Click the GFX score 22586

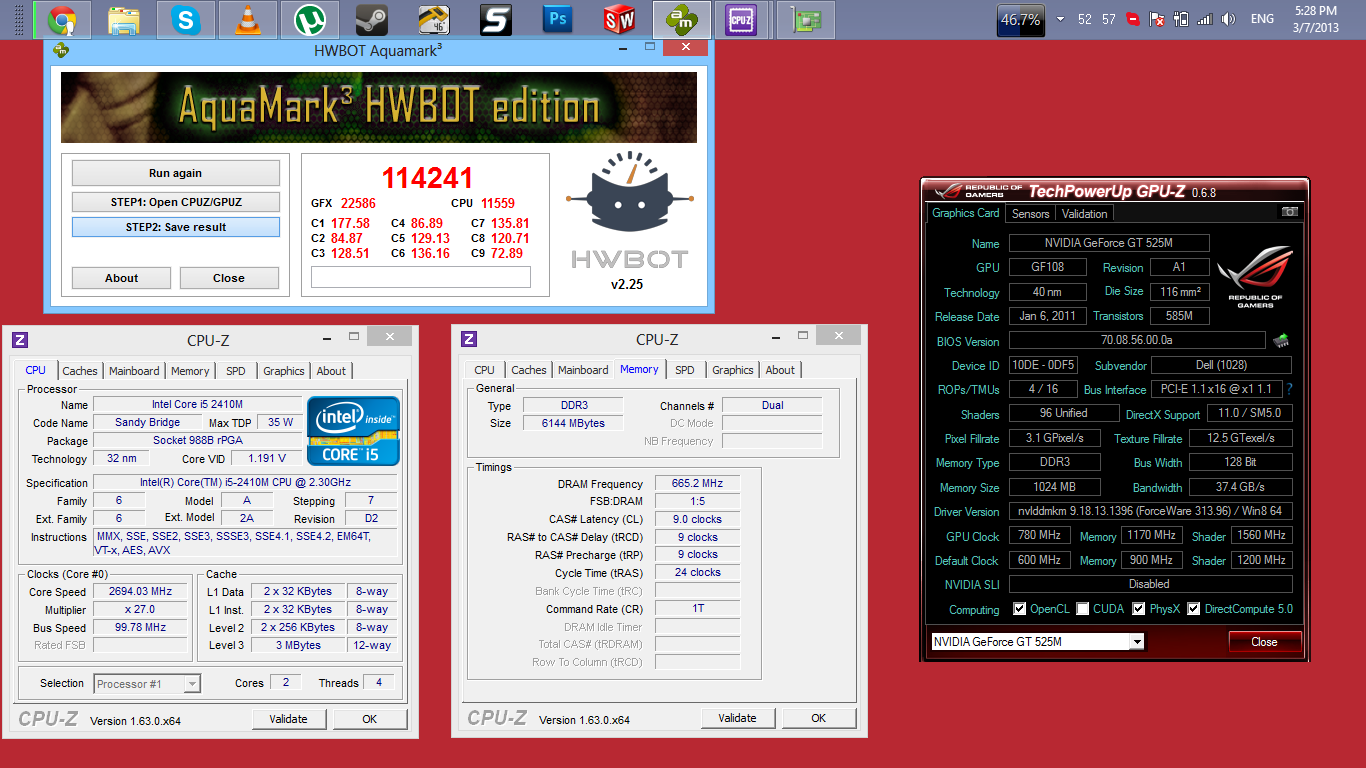[x=358, y=203]
